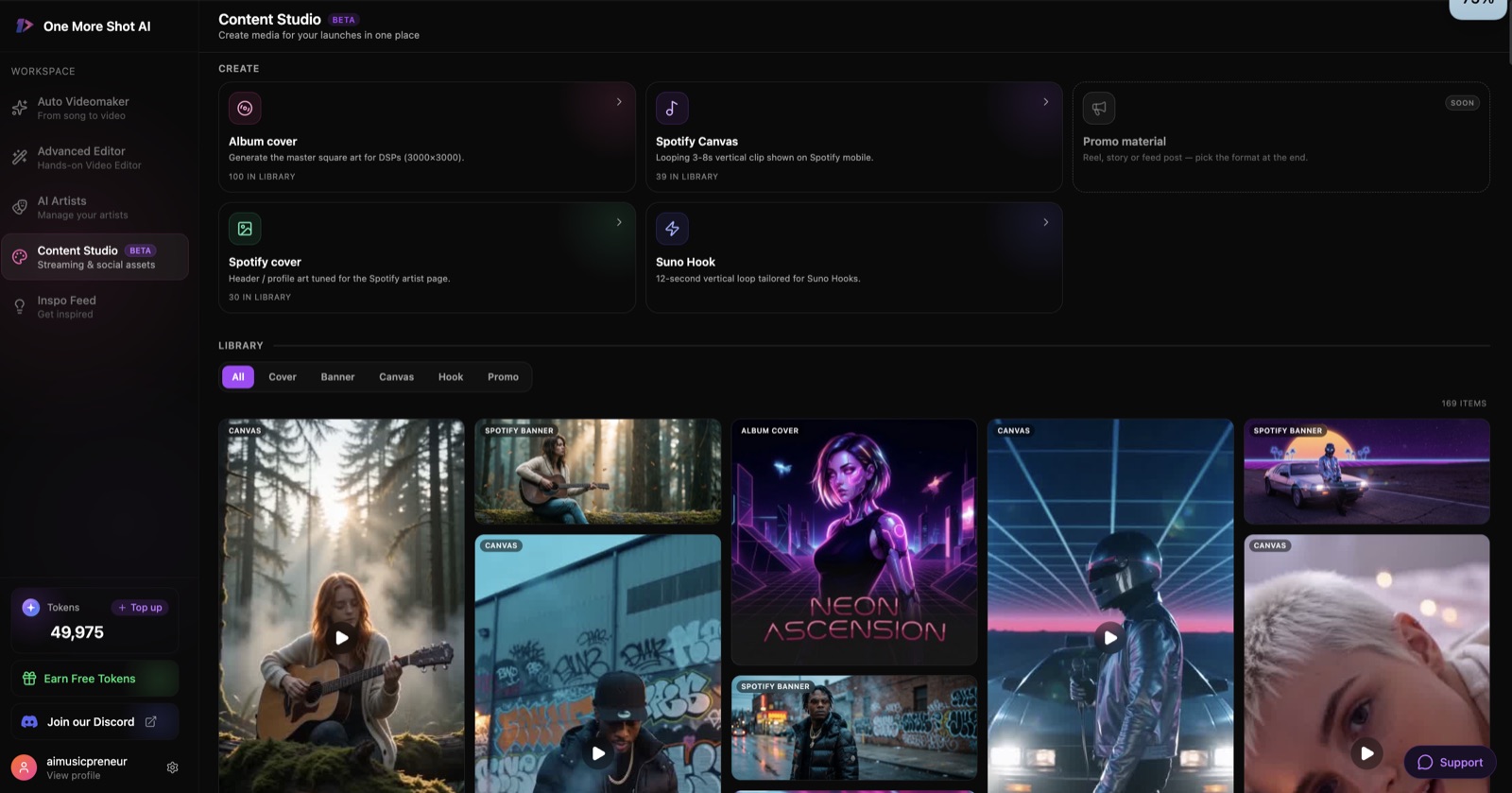
Task: Select the Hook library filter tab
Action: [451, 377]
